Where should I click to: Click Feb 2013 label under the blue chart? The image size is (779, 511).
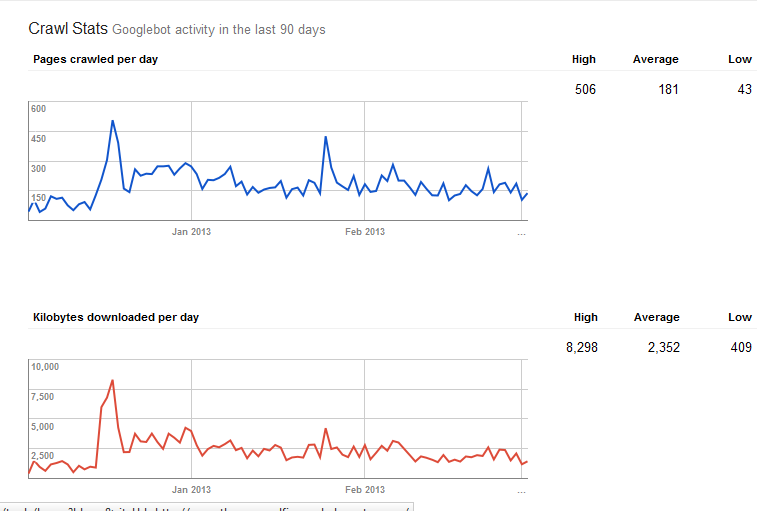[365, 231]
